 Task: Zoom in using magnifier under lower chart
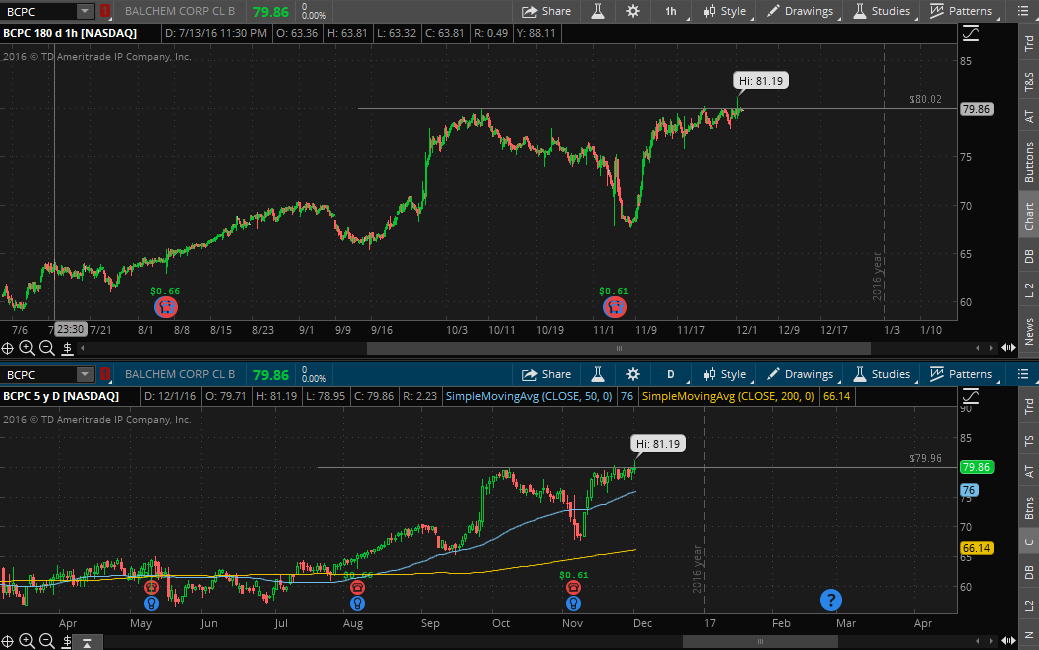tap(27, 641)
